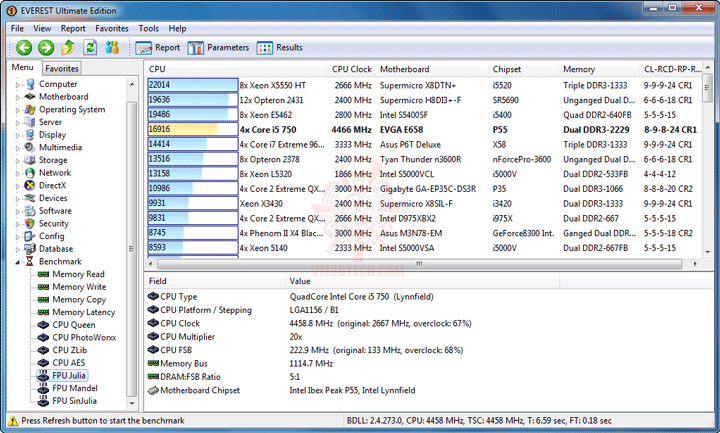The width and height of the screenshot is (720, 433).
Task: Expand the Network tree node arrow
Action: (x=17, y=173)
